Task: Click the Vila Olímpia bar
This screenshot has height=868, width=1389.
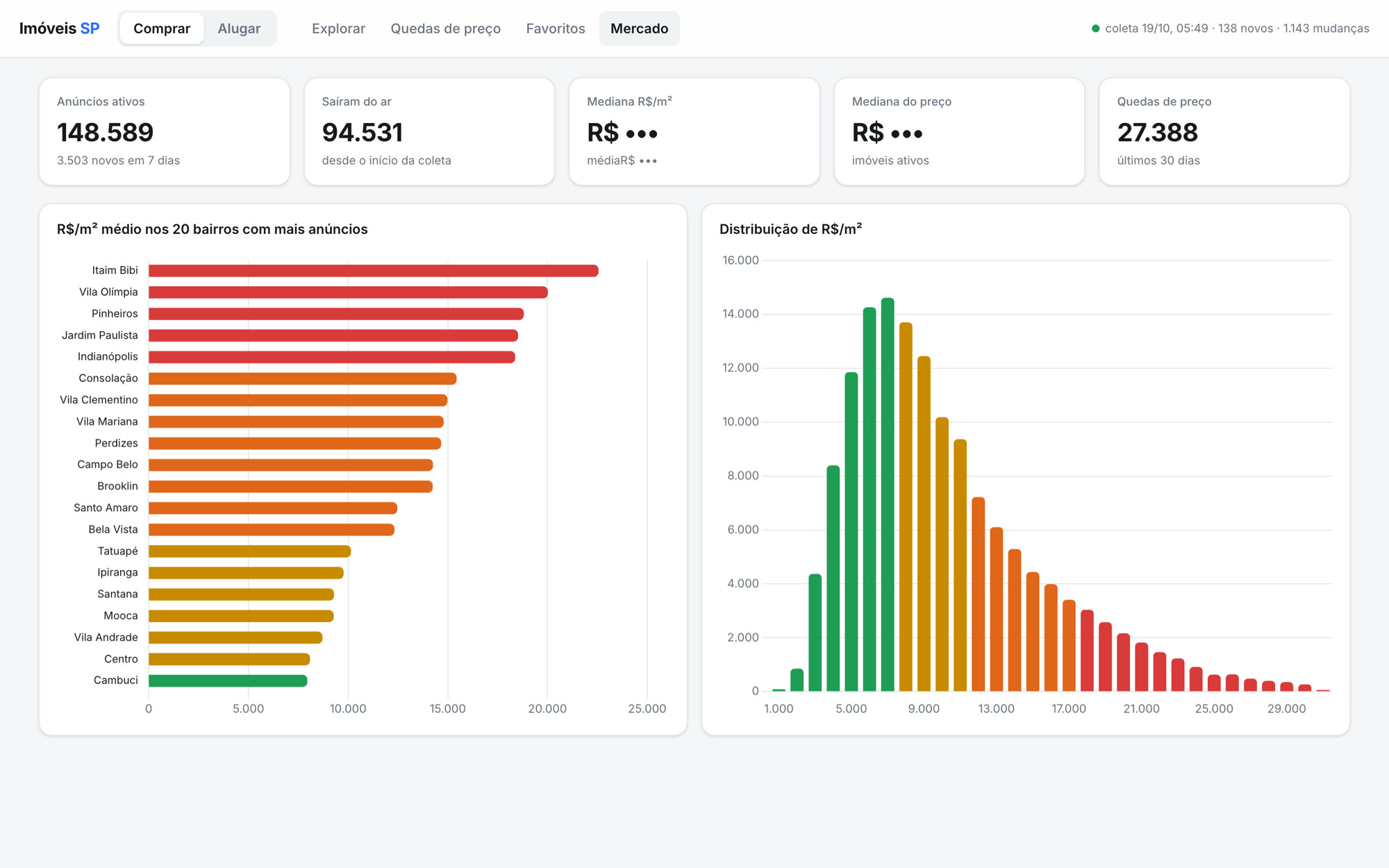Action: 348,292
